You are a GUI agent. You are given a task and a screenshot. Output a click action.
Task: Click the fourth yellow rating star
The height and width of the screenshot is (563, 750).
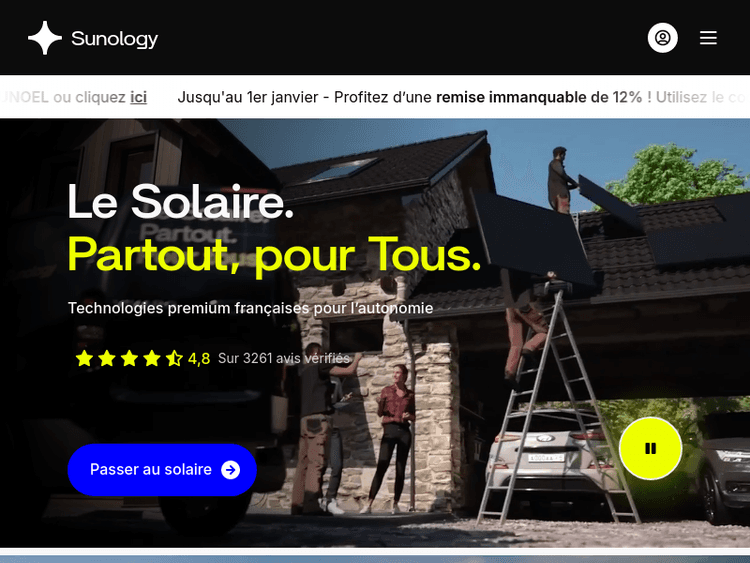point(152,358)
